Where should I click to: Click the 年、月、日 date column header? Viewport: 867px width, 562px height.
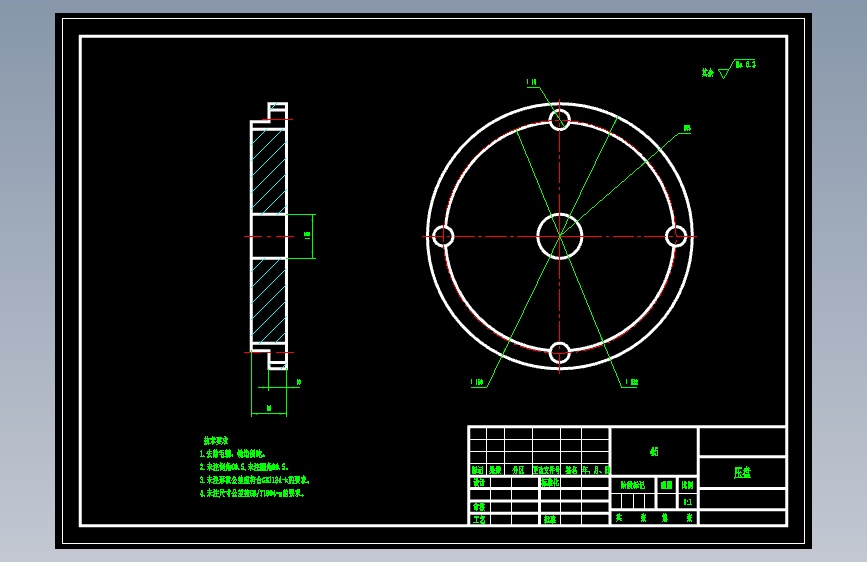click(596, 470)
